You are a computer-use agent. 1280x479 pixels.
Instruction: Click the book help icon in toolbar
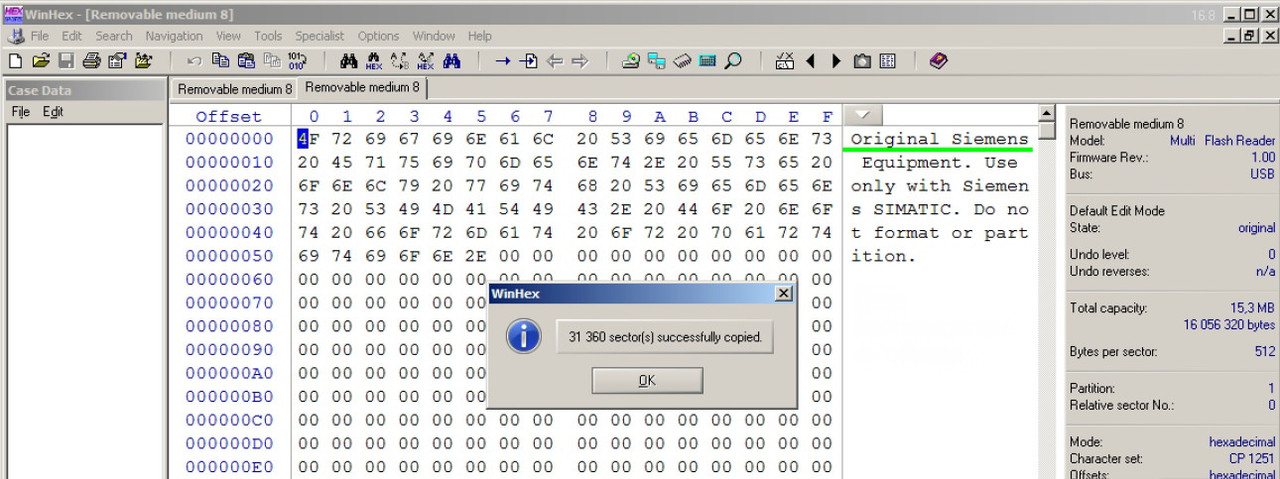(938, 61)
